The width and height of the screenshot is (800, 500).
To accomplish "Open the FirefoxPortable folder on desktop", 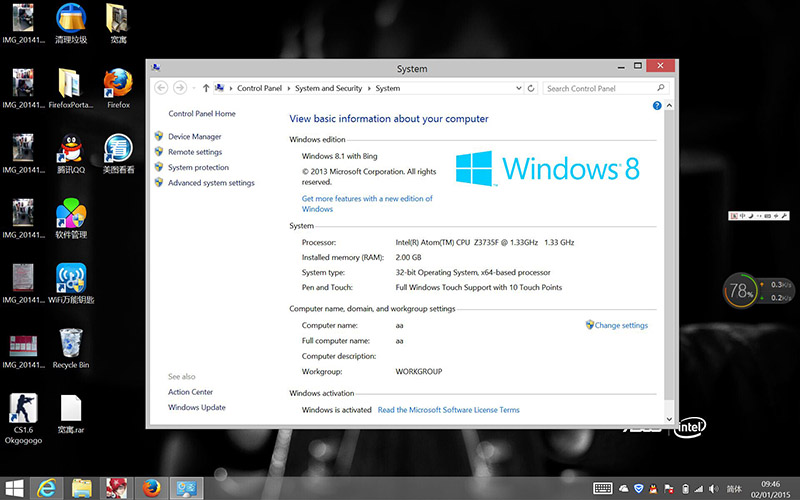I will pyautogui.click(x=70, y=88).
